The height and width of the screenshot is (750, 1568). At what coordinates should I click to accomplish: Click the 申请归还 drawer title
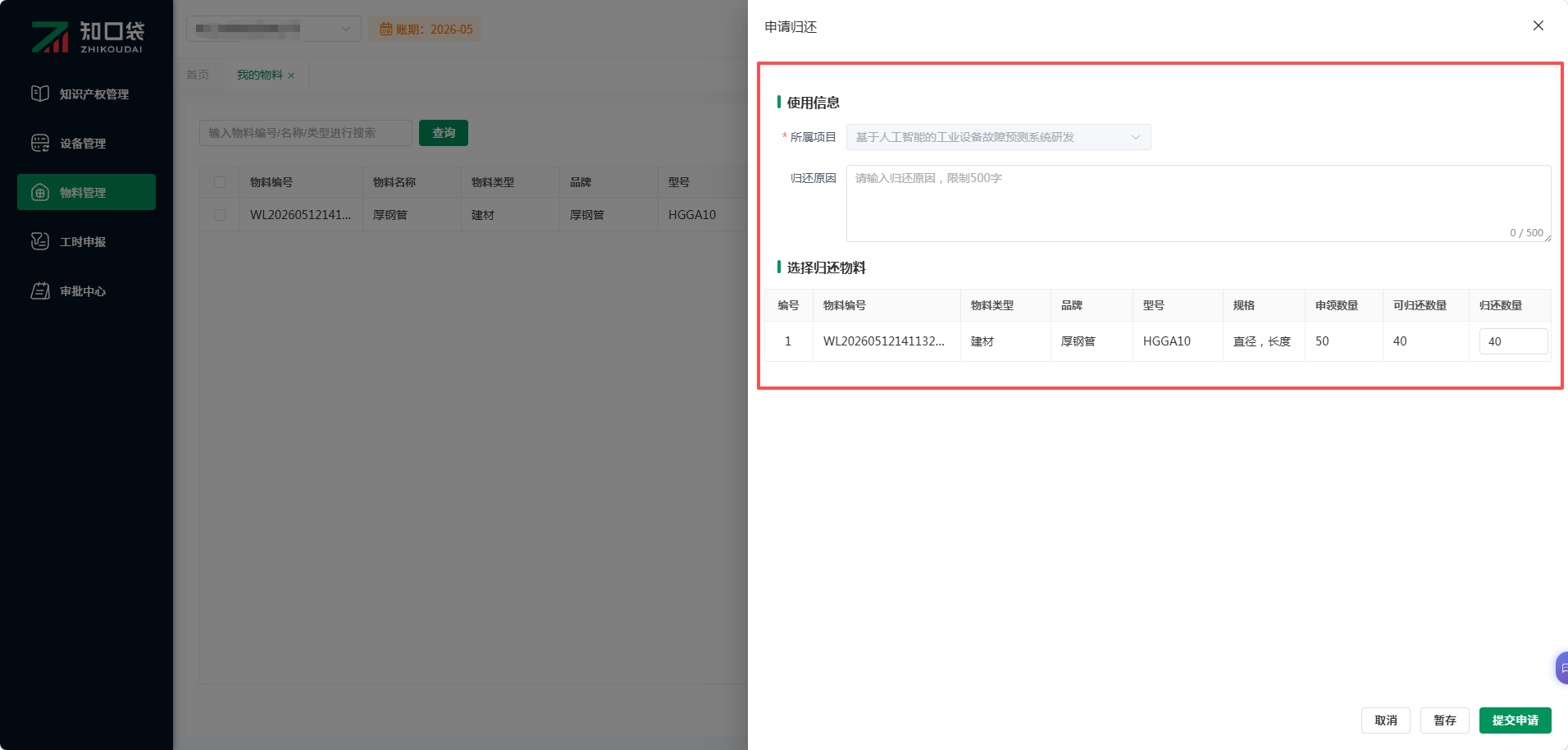791,27
